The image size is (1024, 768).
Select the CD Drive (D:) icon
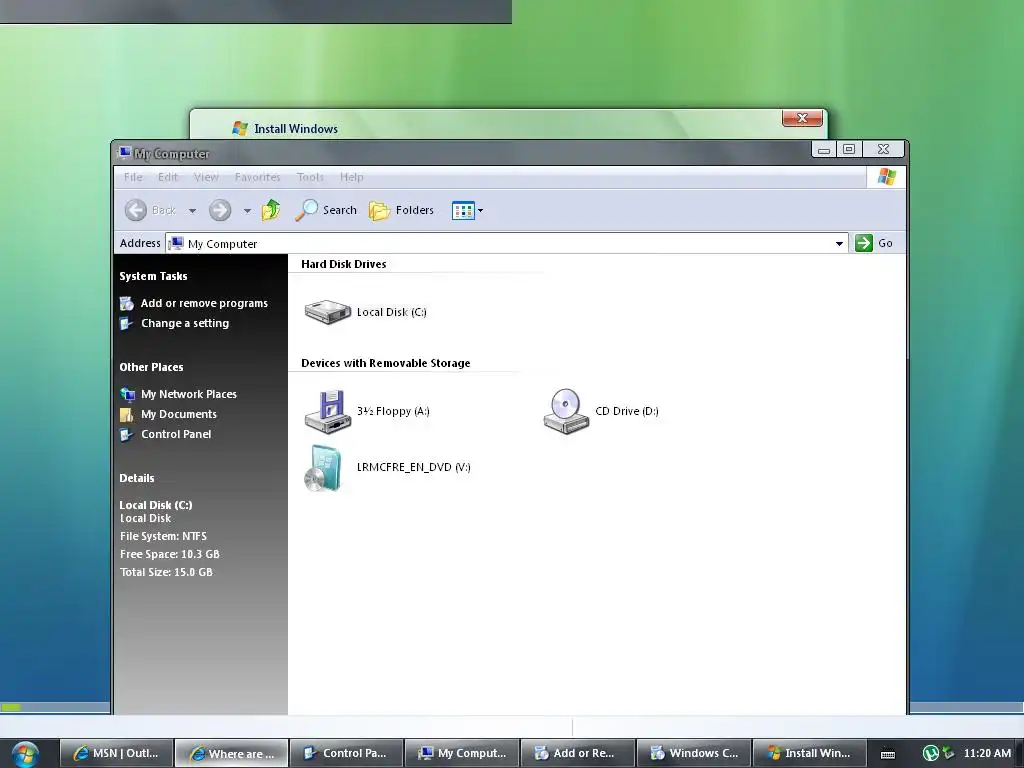566,411
